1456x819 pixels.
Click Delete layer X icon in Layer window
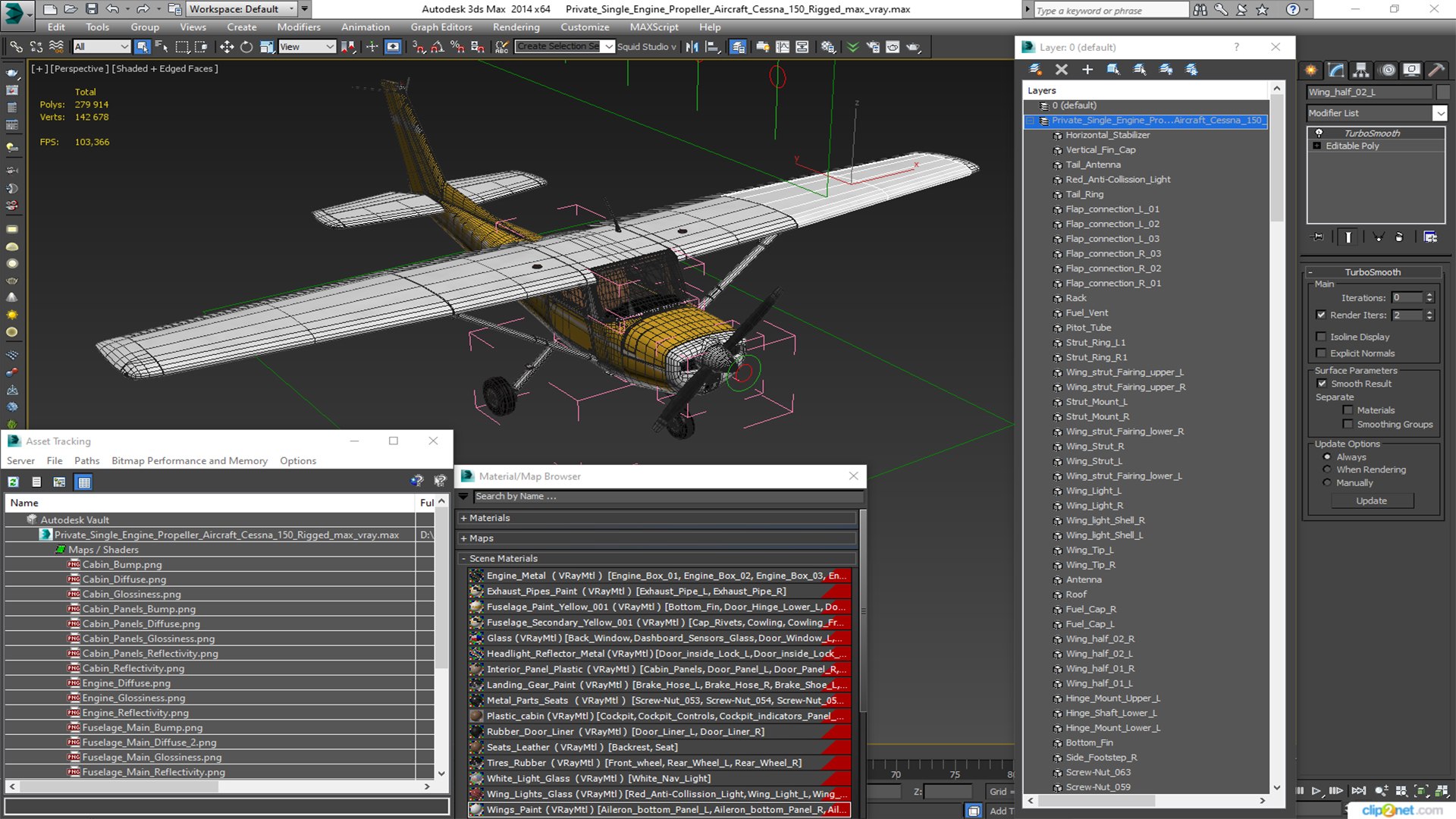click(x=1062, y=70)
